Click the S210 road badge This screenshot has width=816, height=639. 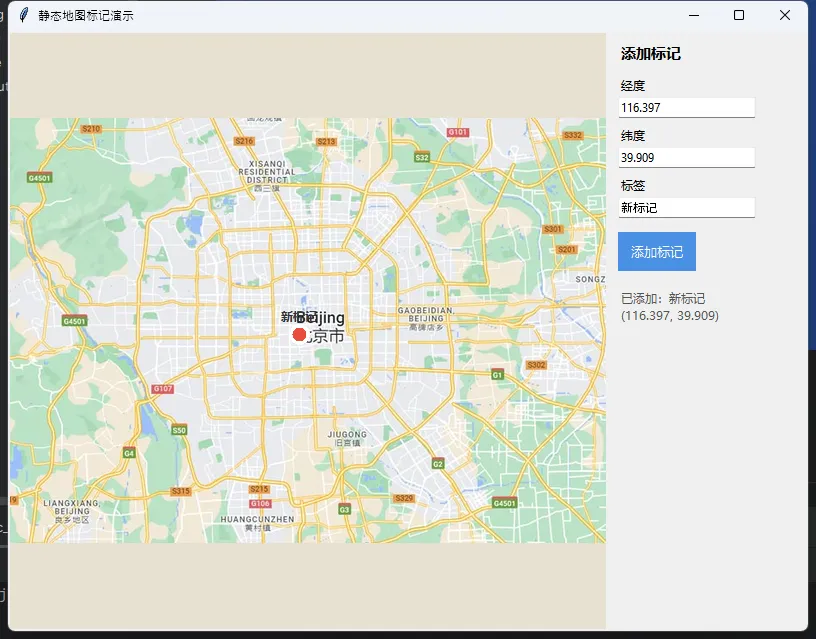click(x=91, y=129)
